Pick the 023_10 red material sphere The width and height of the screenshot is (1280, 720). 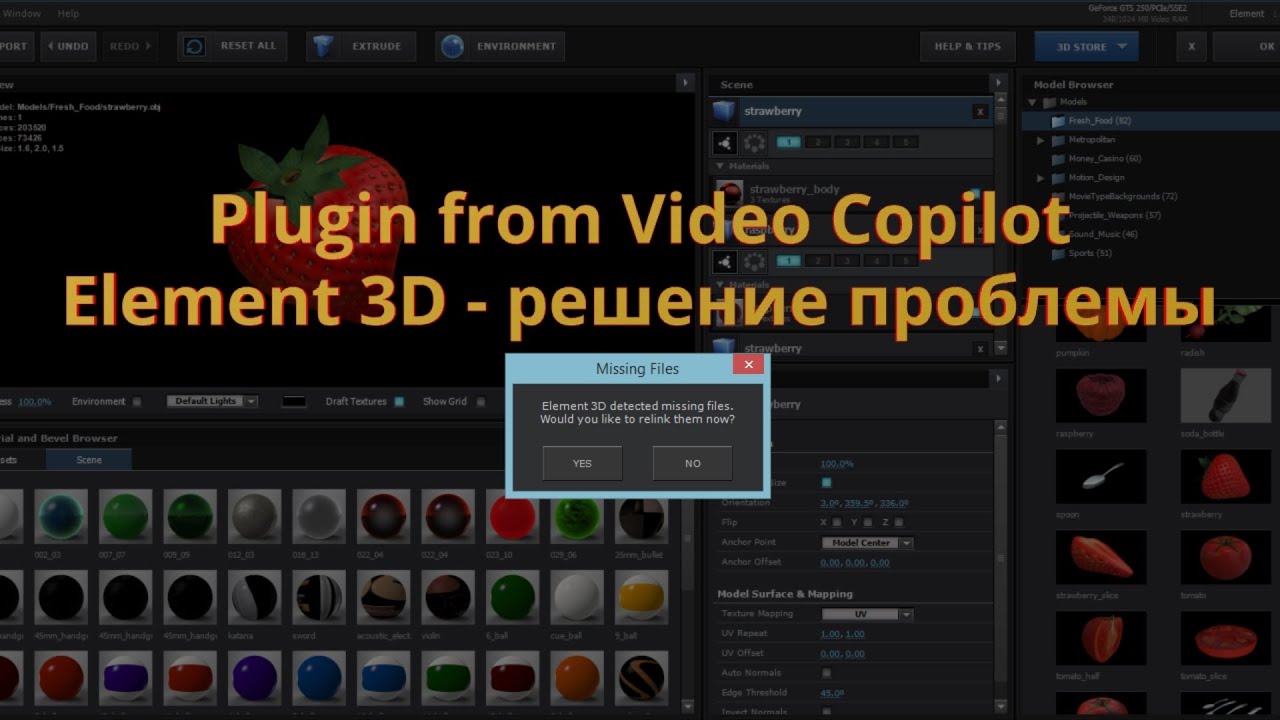[x=512, y=516]
